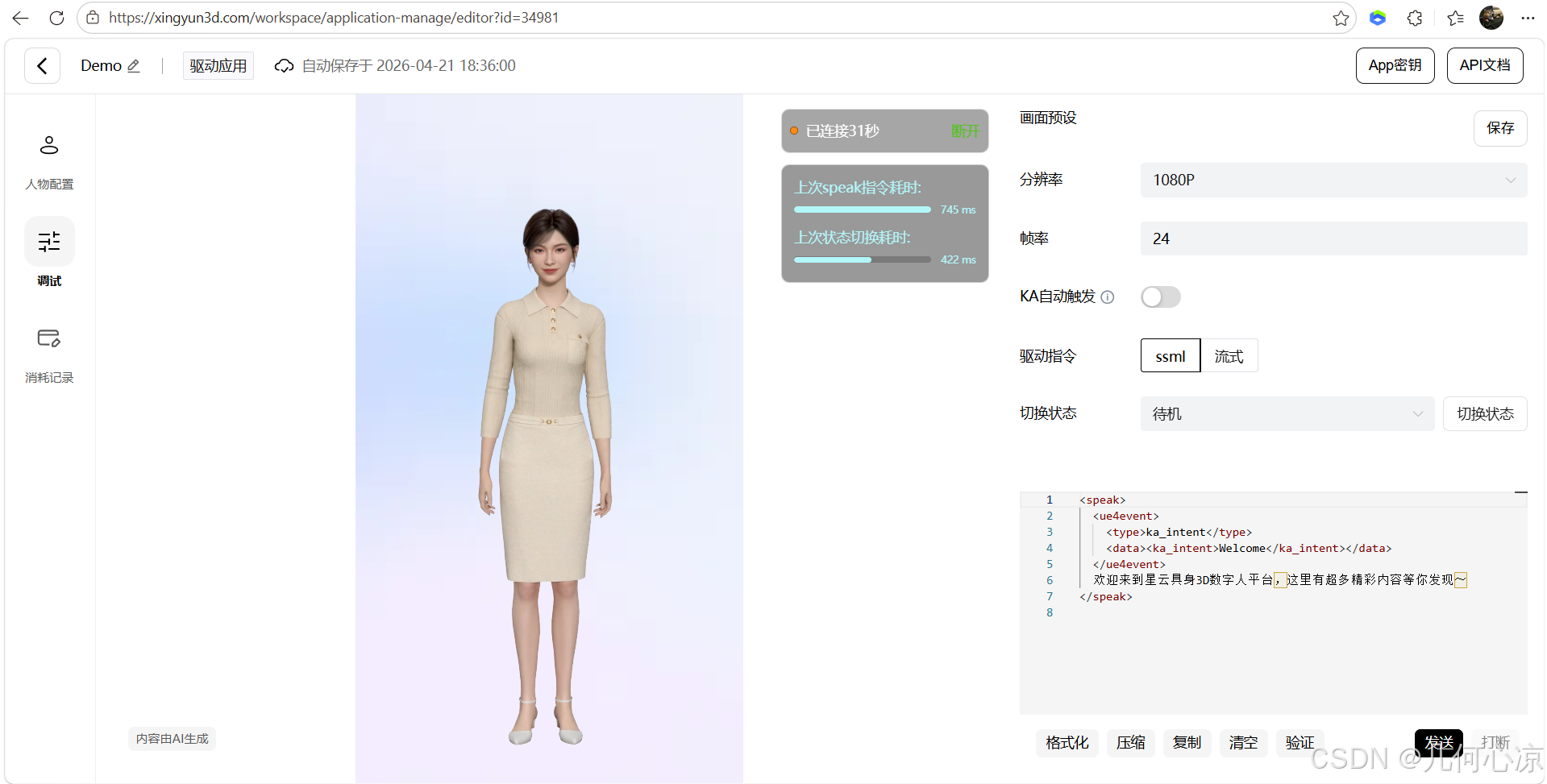
Task: Click the blue cube extension icon
Action: [1378, 18]
